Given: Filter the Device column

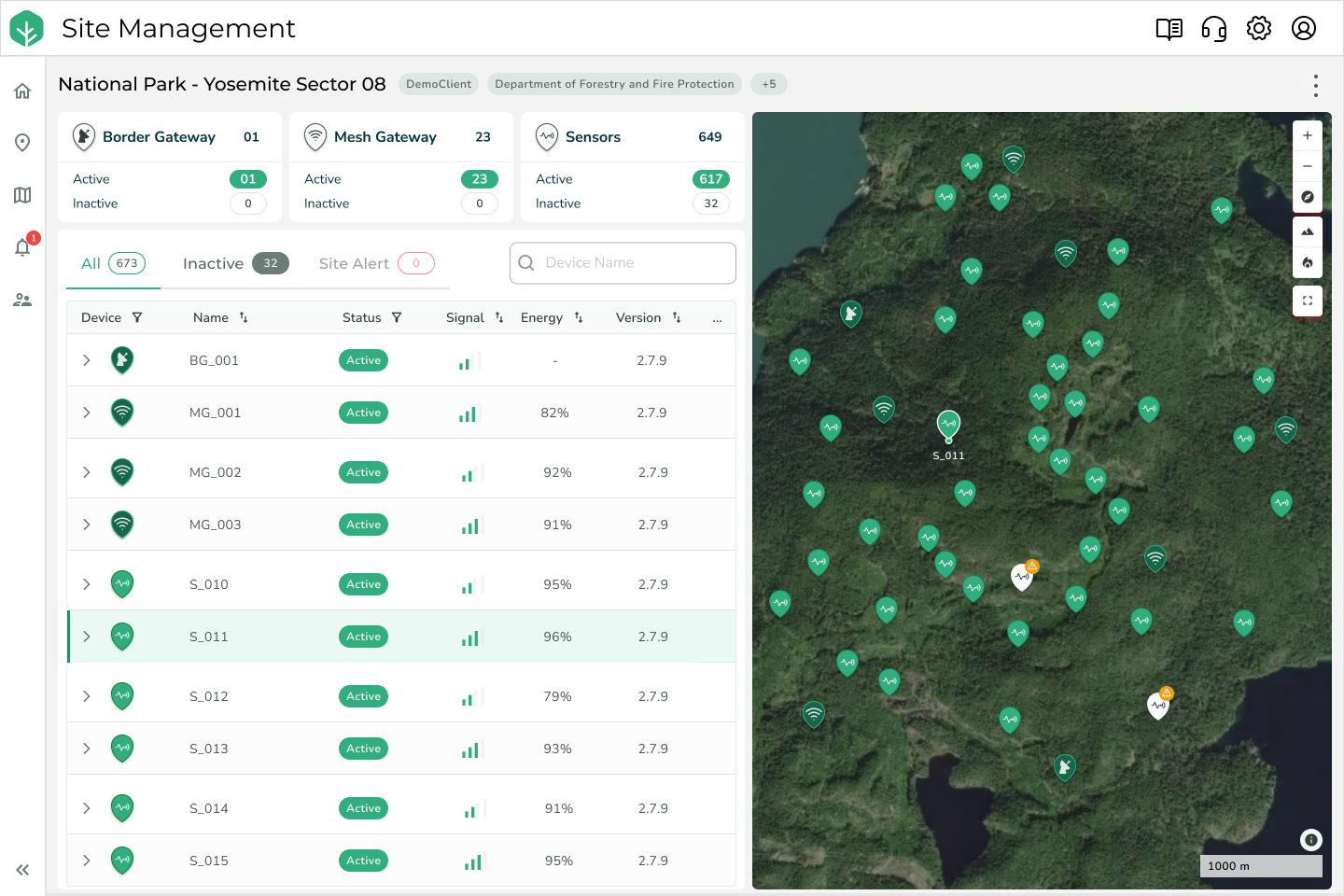Looking at the screenshot, I should 137,317.
